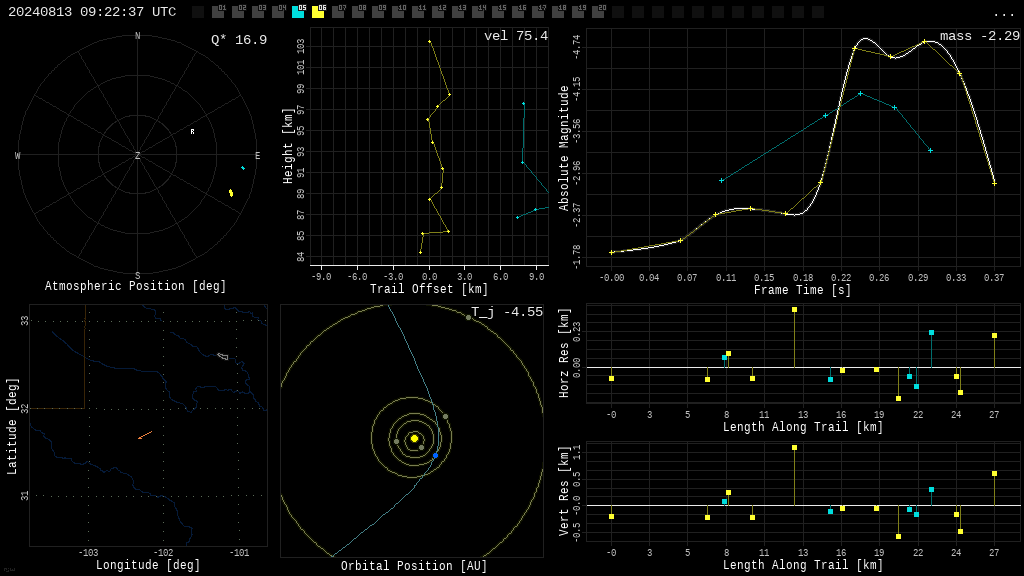Select station box 10 in top bar

[398, 11]
